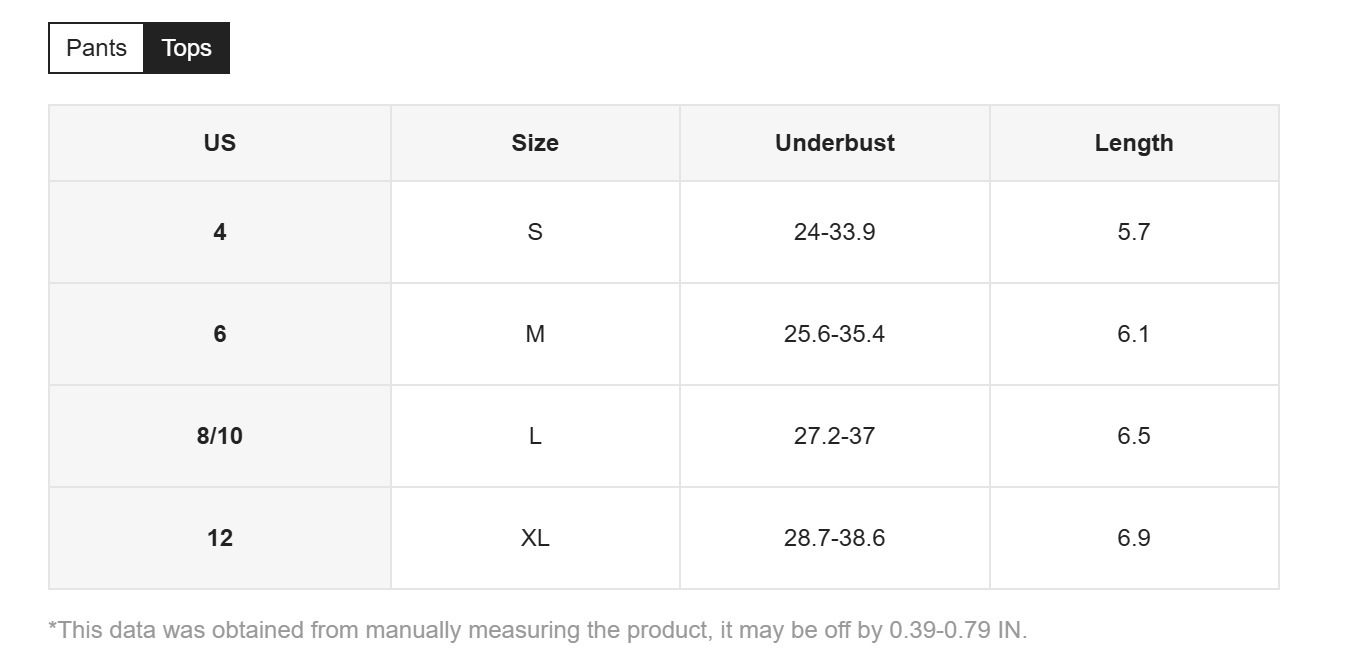Click the L size cell

535,436
